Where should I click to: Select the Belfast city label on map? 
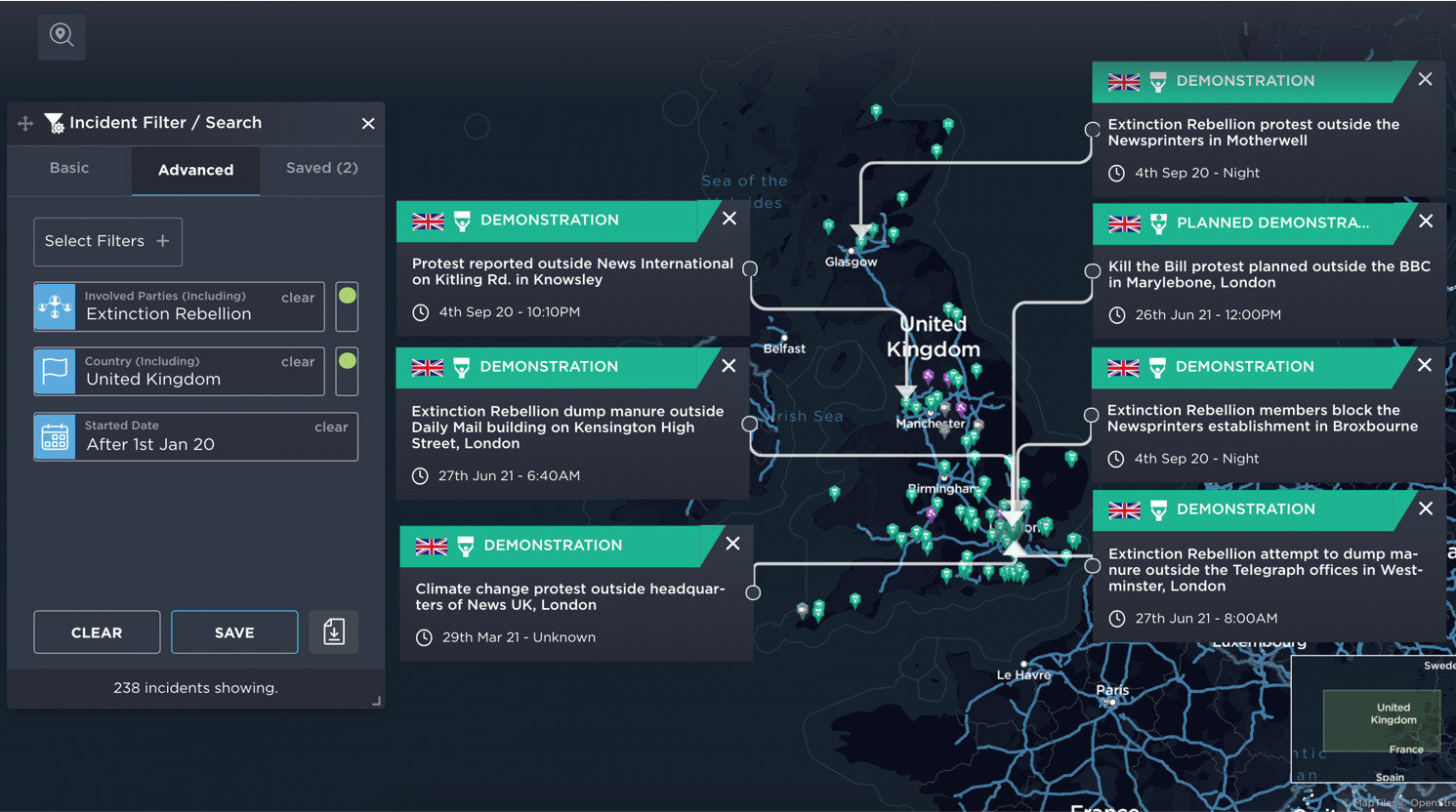[x=784, y=348]
